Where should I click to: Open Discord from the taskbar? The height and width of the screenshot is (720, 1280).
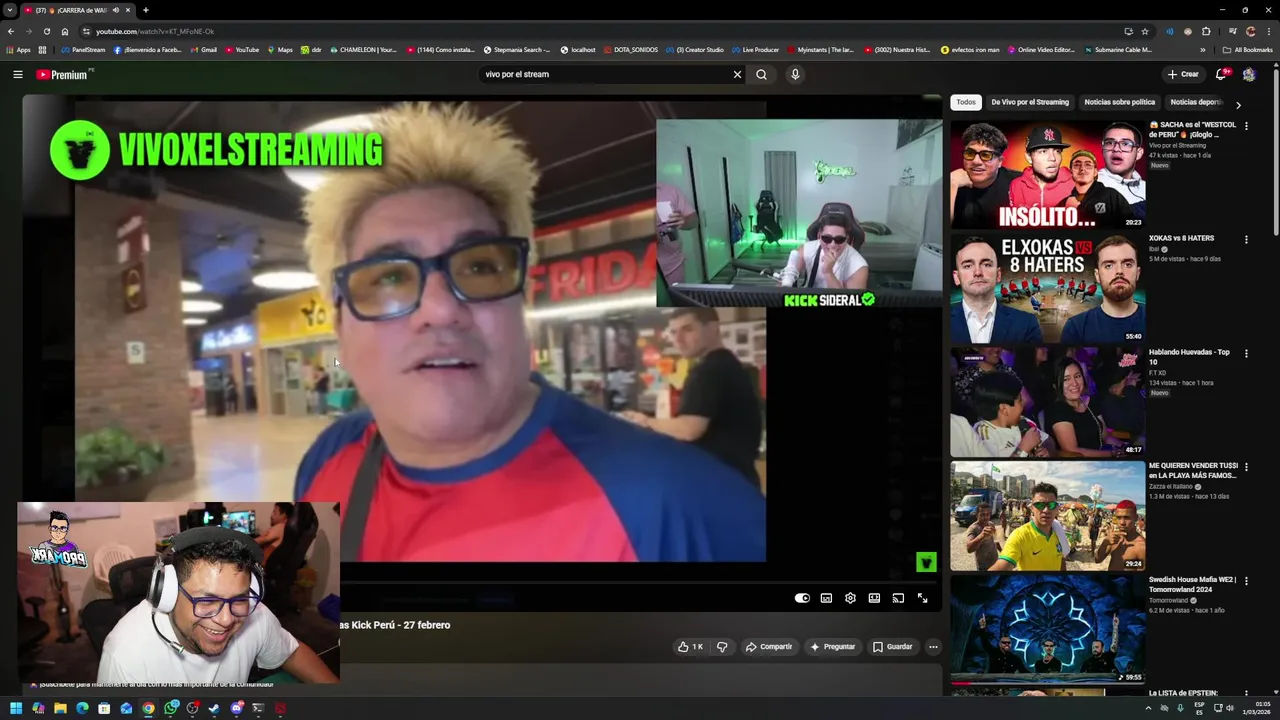236,708
